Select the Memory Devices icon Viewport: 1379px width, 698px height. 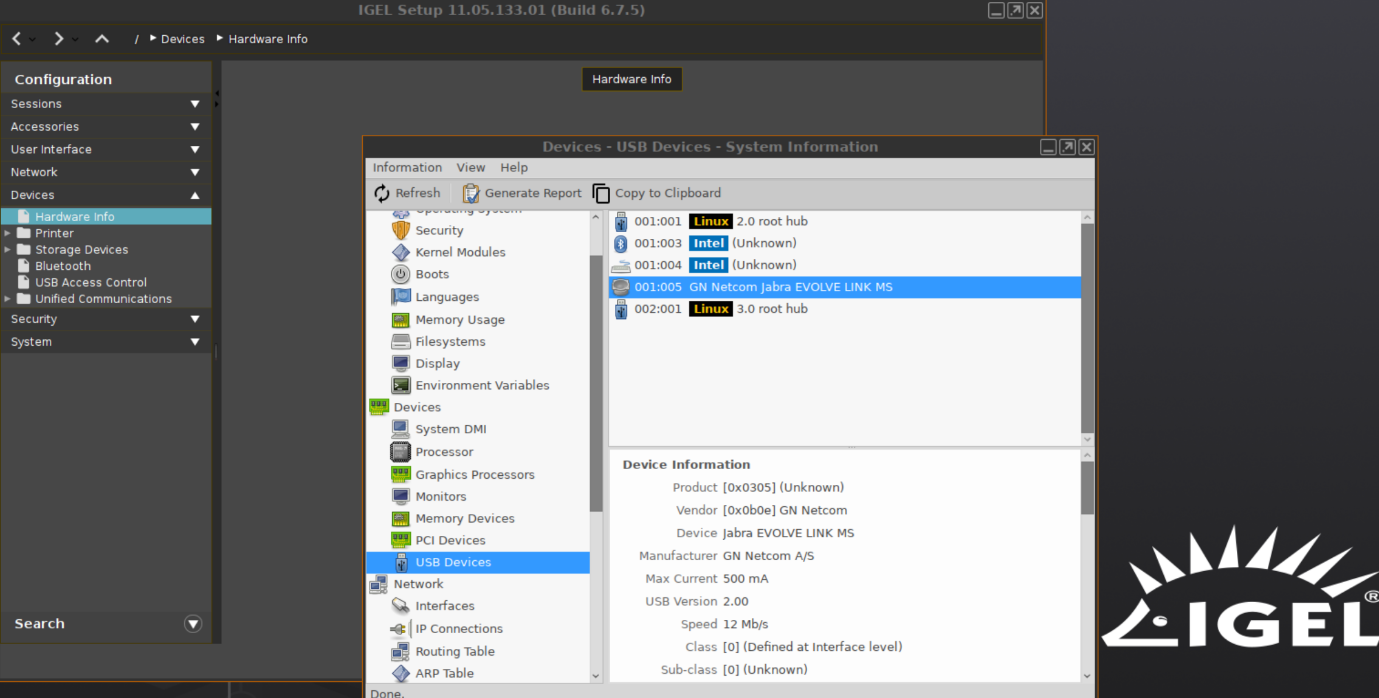[401, 518]
